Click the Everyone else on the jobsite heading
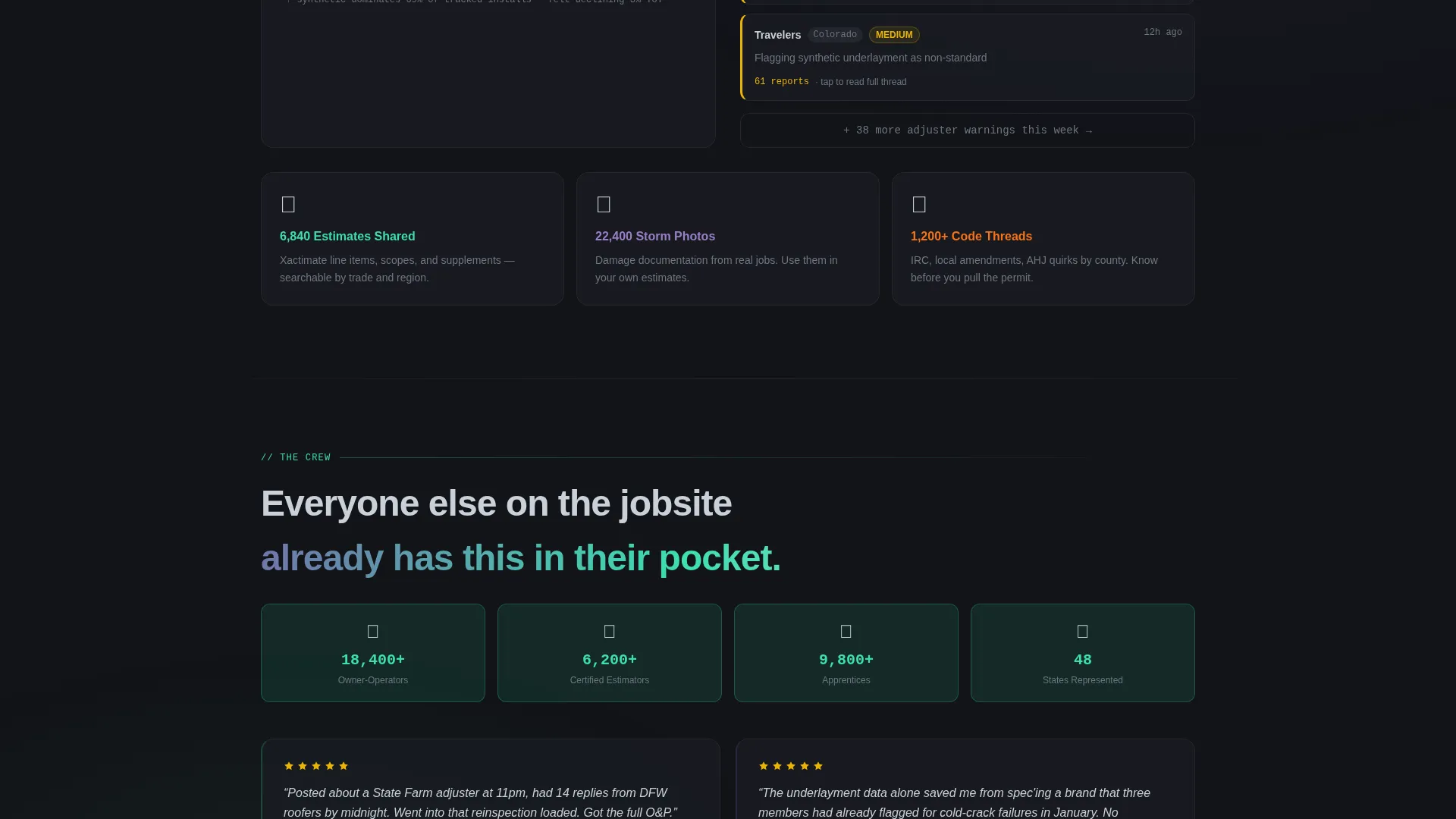Viewport: 1456px width, 819px height. pyautogui.click(x=496, y=504)
